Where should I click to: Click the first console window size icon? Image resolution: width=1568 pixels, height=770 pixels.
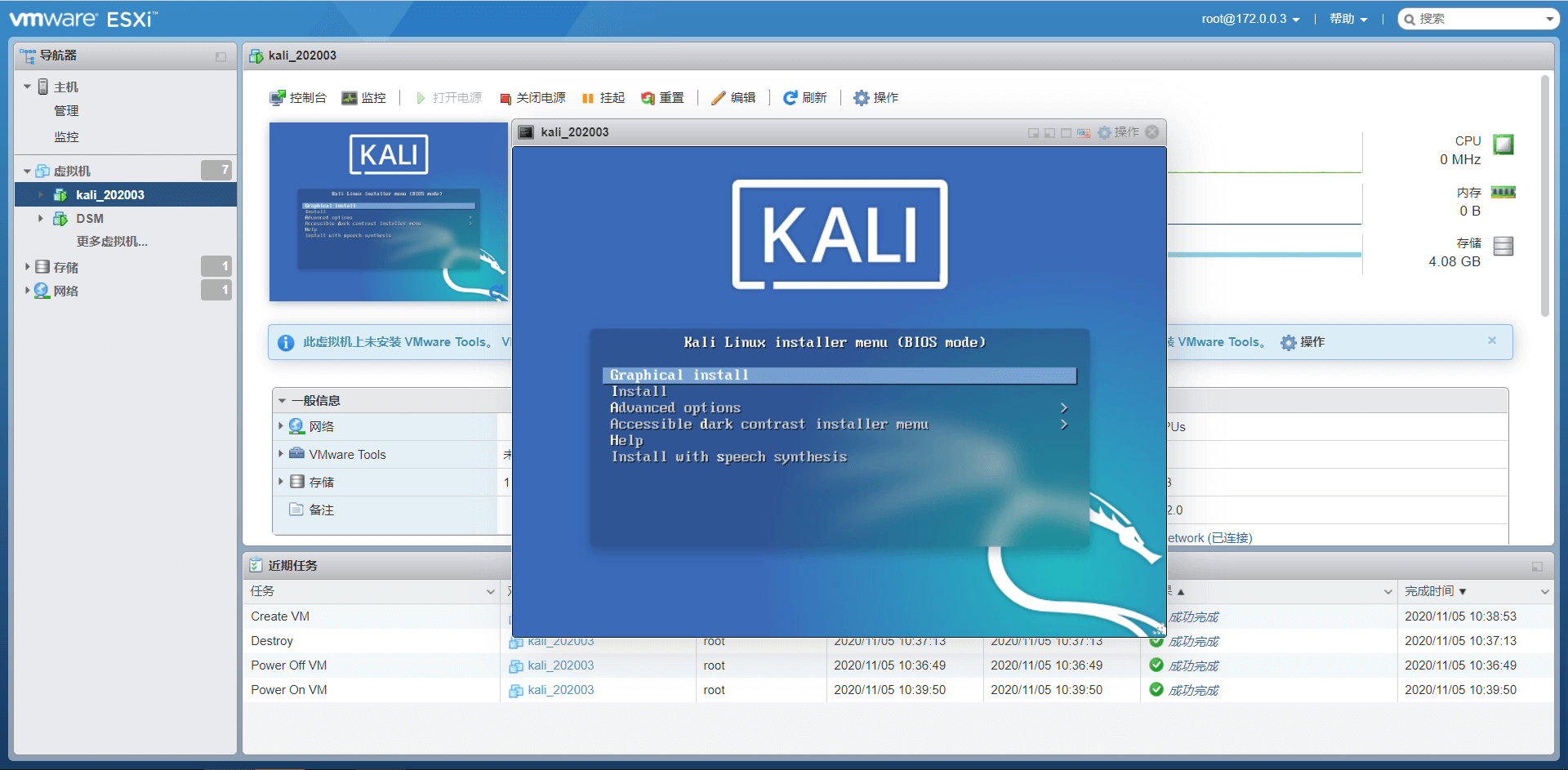1033,132
